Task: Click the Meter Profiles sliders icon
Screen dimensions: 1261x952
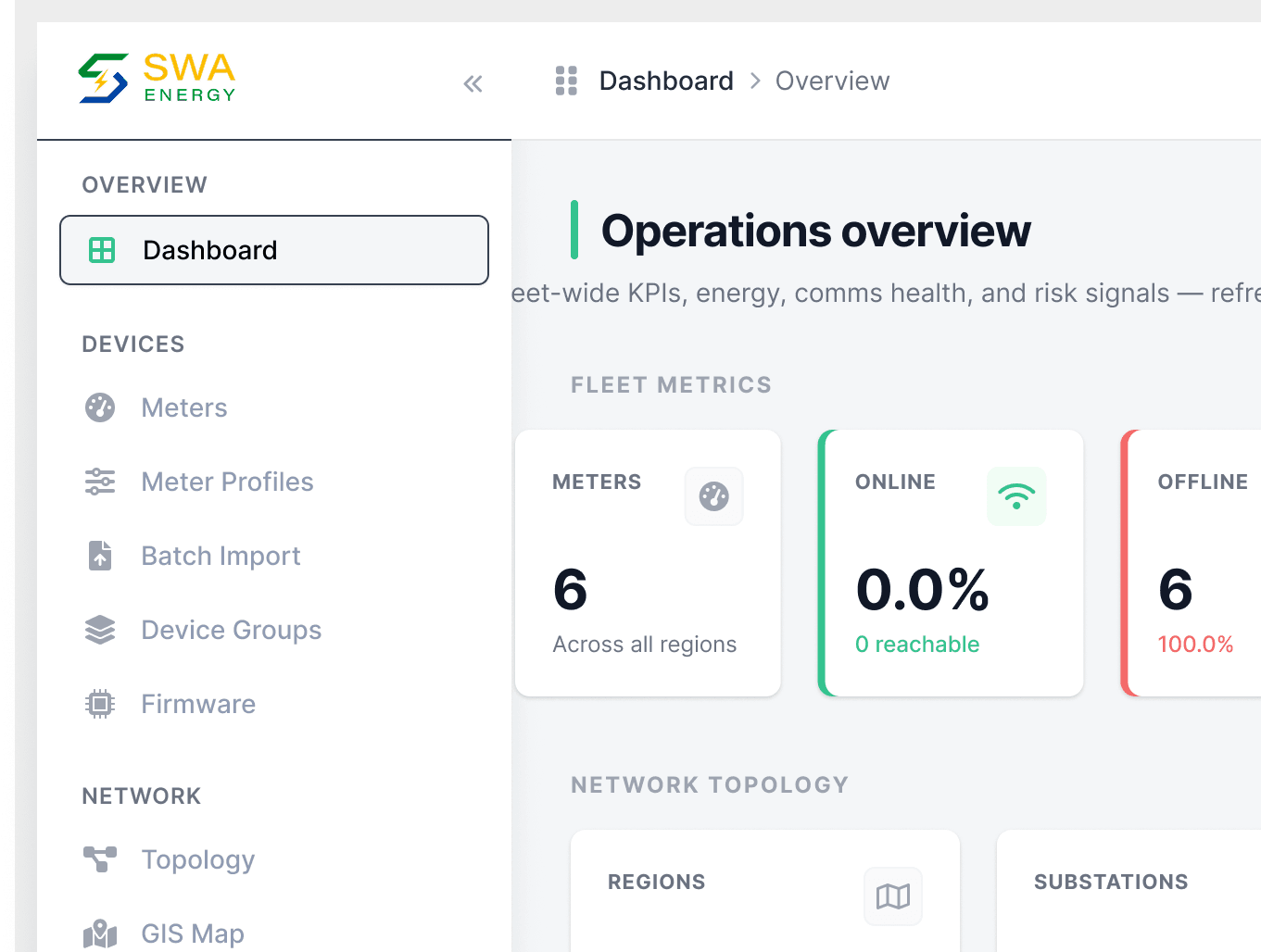Action: click(100, 482)
